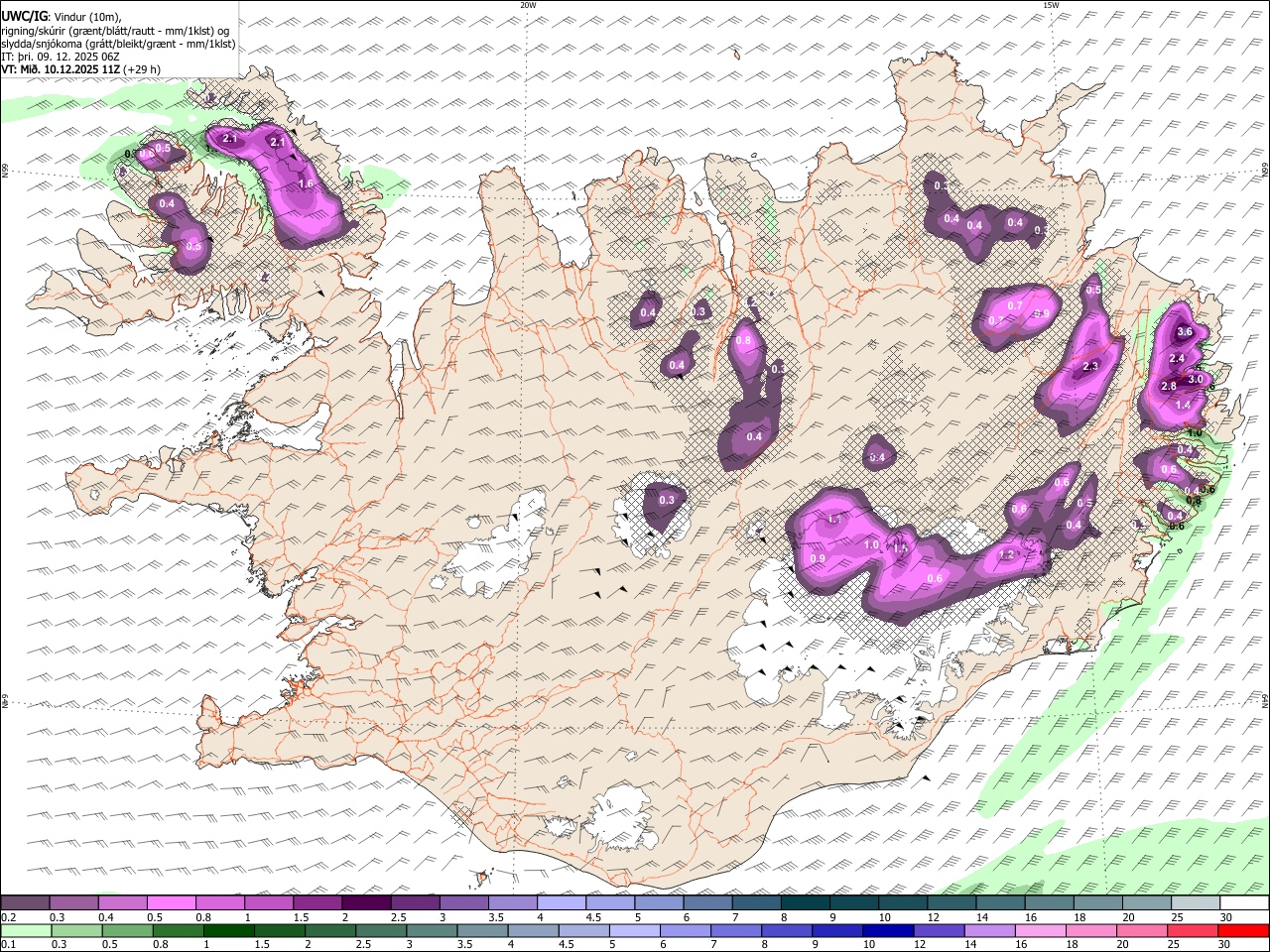Select the bright pink legend swatch above 0.5
Screen dimensions: 1270x952
tap(172, 903)
